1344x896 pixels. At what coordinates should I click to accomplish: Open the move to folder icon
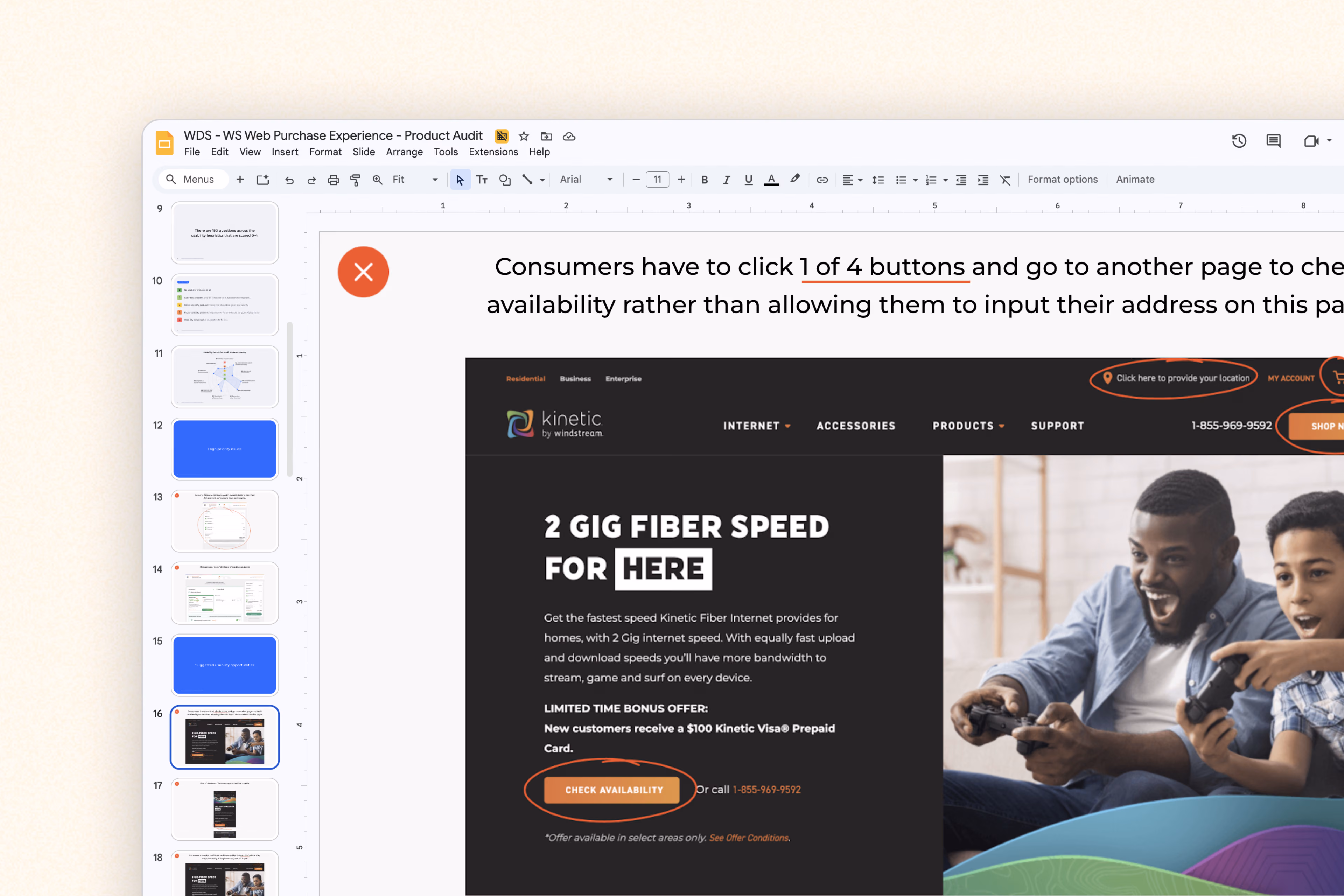click(x=546, y=136)
